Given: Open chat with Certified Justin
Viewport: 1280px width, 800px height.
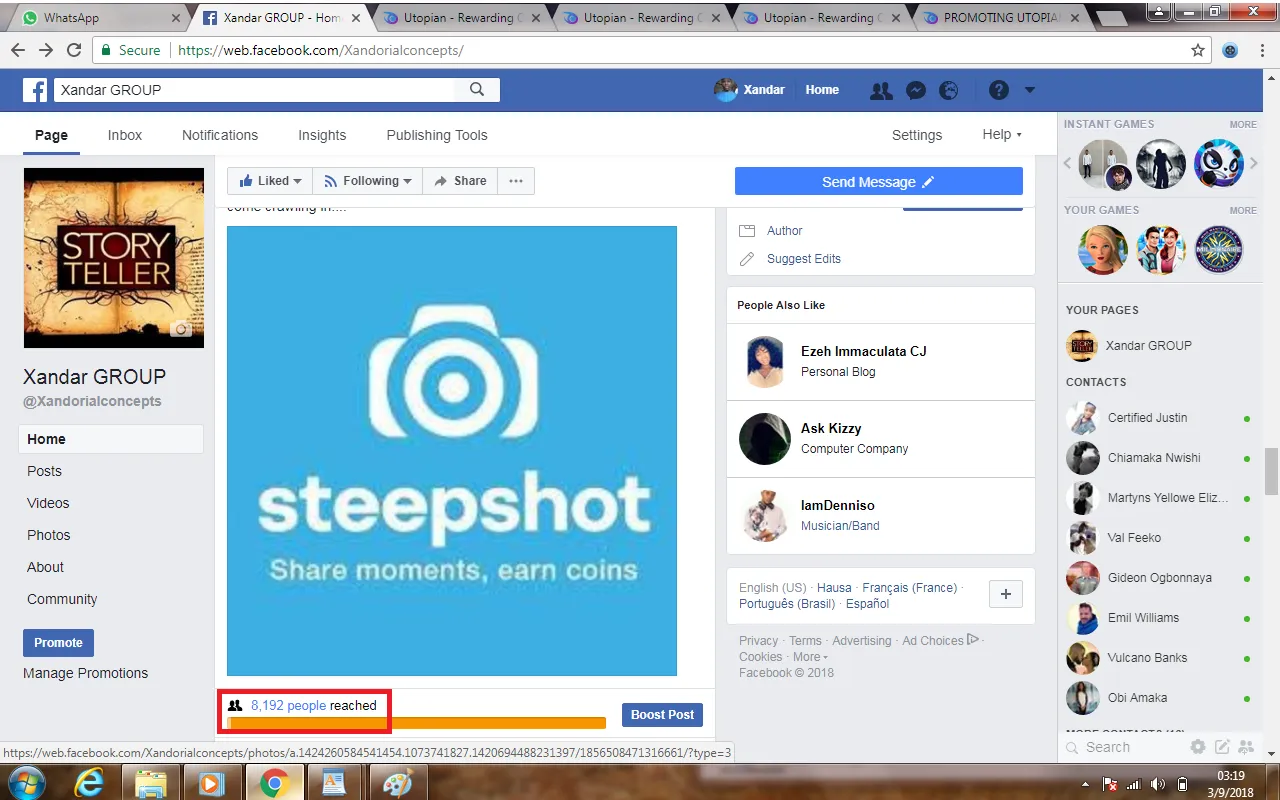Looking at the screenshot, I should point(1159,418).
